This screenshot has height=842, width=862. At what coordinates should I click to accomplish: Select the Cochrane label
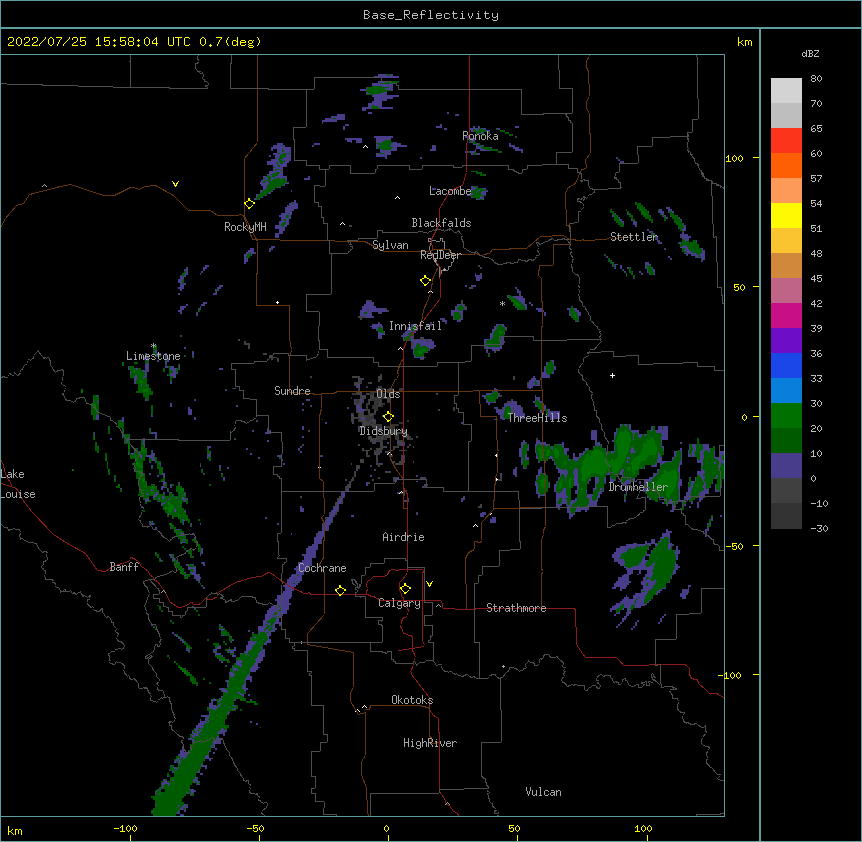tap(322, 568)
